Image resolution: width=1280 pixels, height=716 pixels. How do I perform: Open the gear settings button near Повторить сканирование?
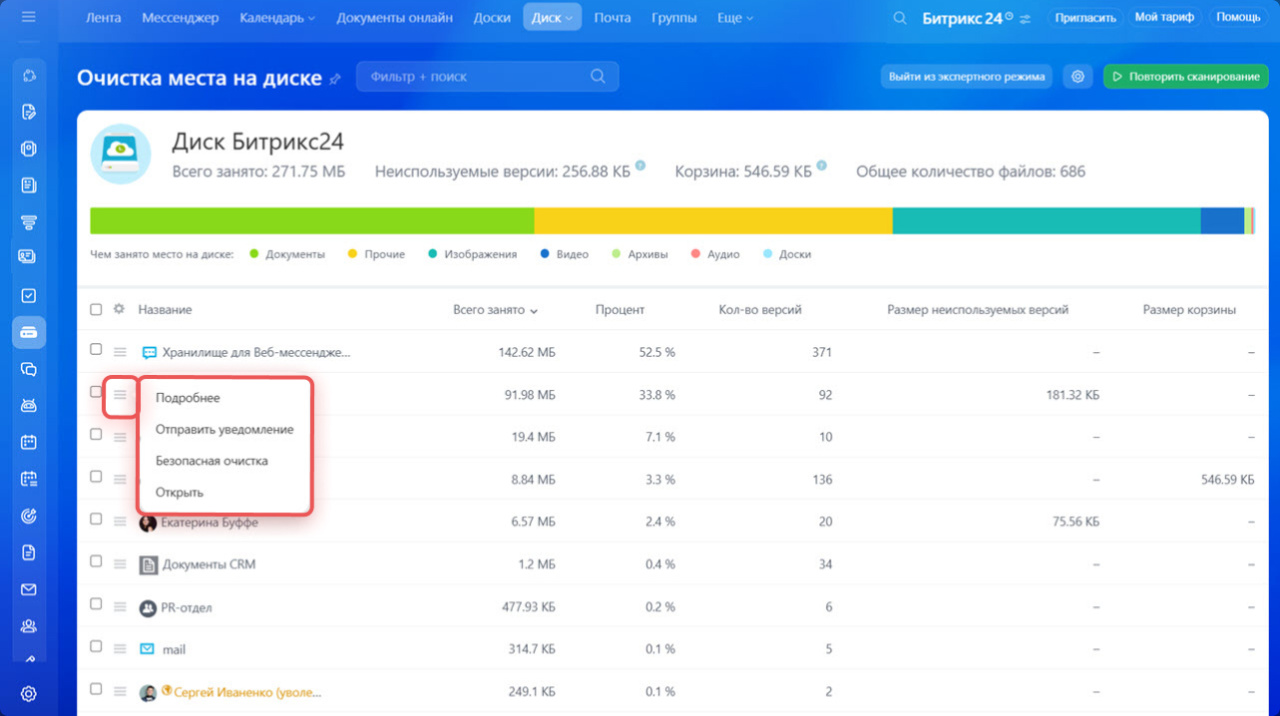pos(1077,77)
